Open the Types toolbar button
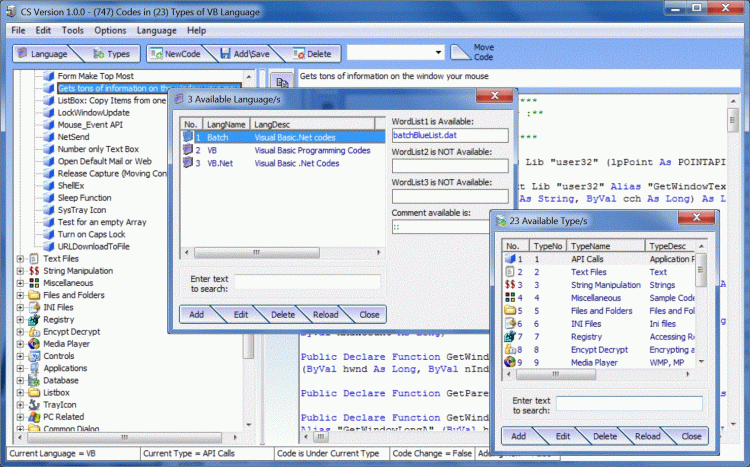 pyautogui.click(x=111, y=54)
